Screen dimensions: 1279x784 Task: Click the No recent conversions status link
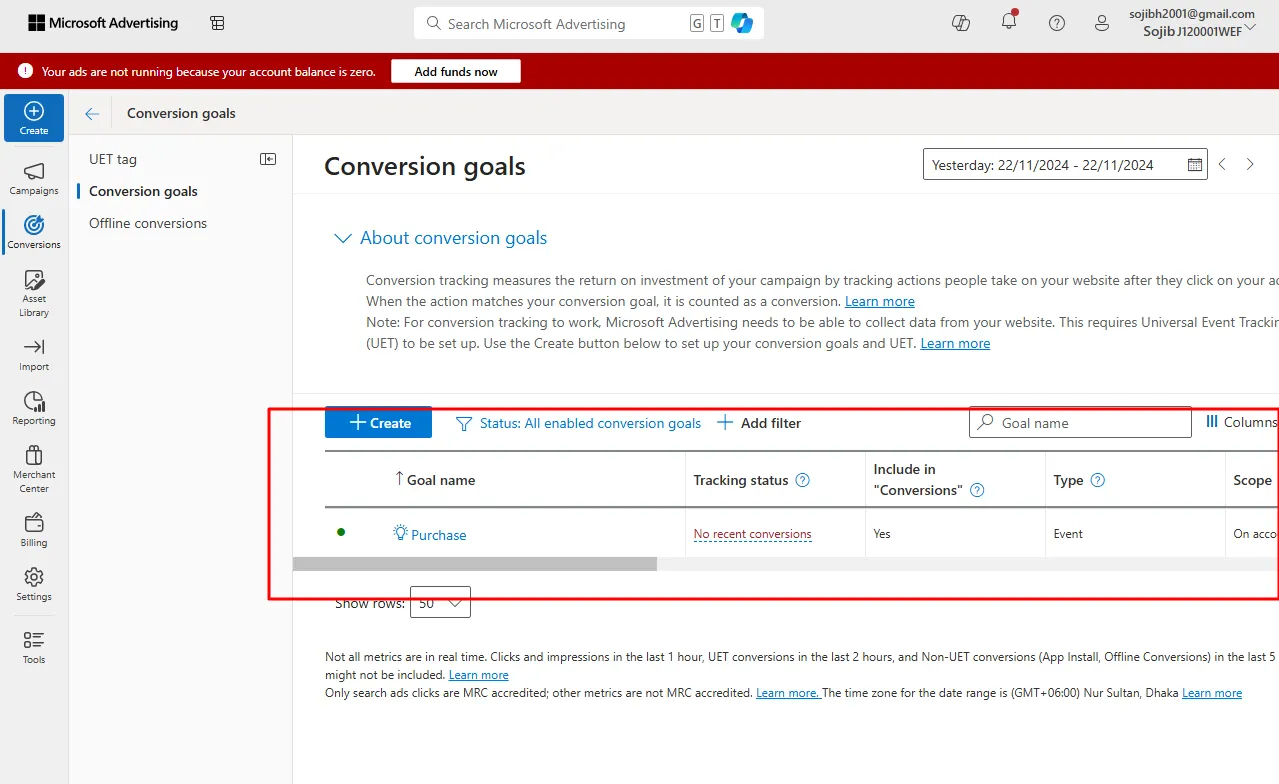pyautogui.click(x=753, y=534)
